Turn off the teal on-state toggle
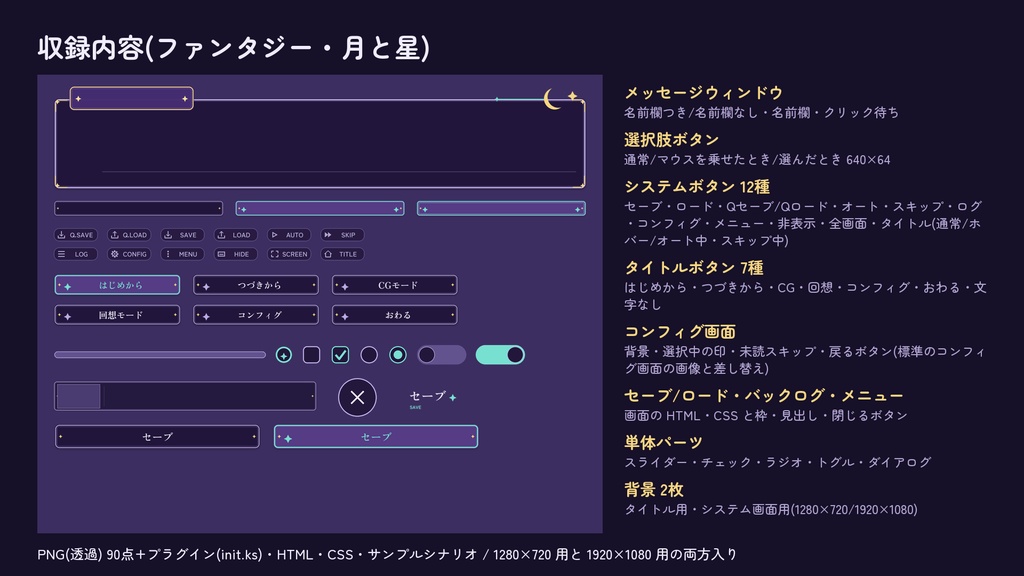1024x576 pixels. 500,355
